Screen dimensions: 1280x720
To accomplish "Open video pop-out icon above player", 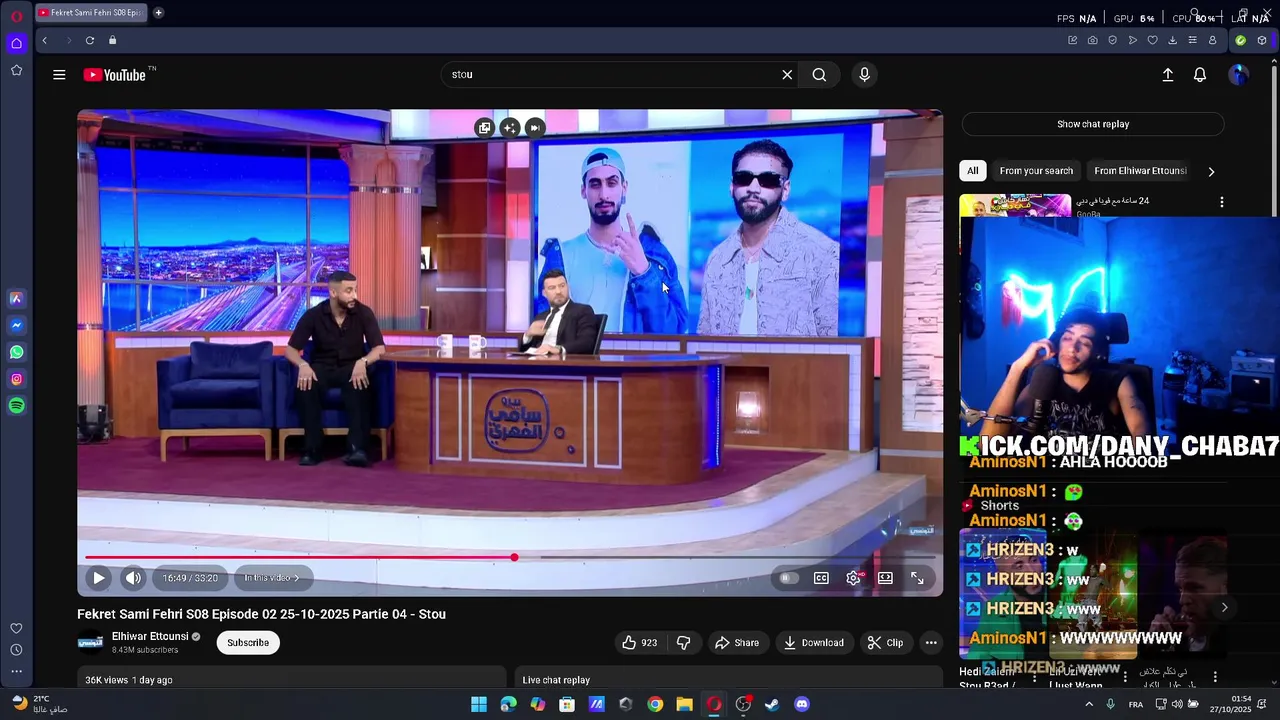I will point(484,128).
